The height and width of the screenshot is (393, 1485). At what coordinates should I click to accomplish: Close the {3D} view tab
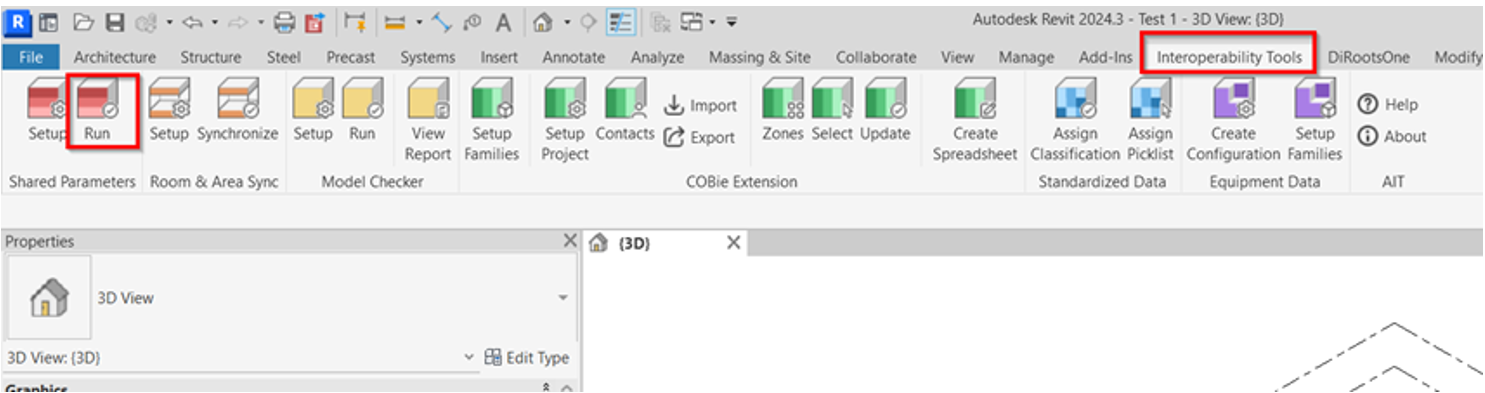click(x=733, y=243)
